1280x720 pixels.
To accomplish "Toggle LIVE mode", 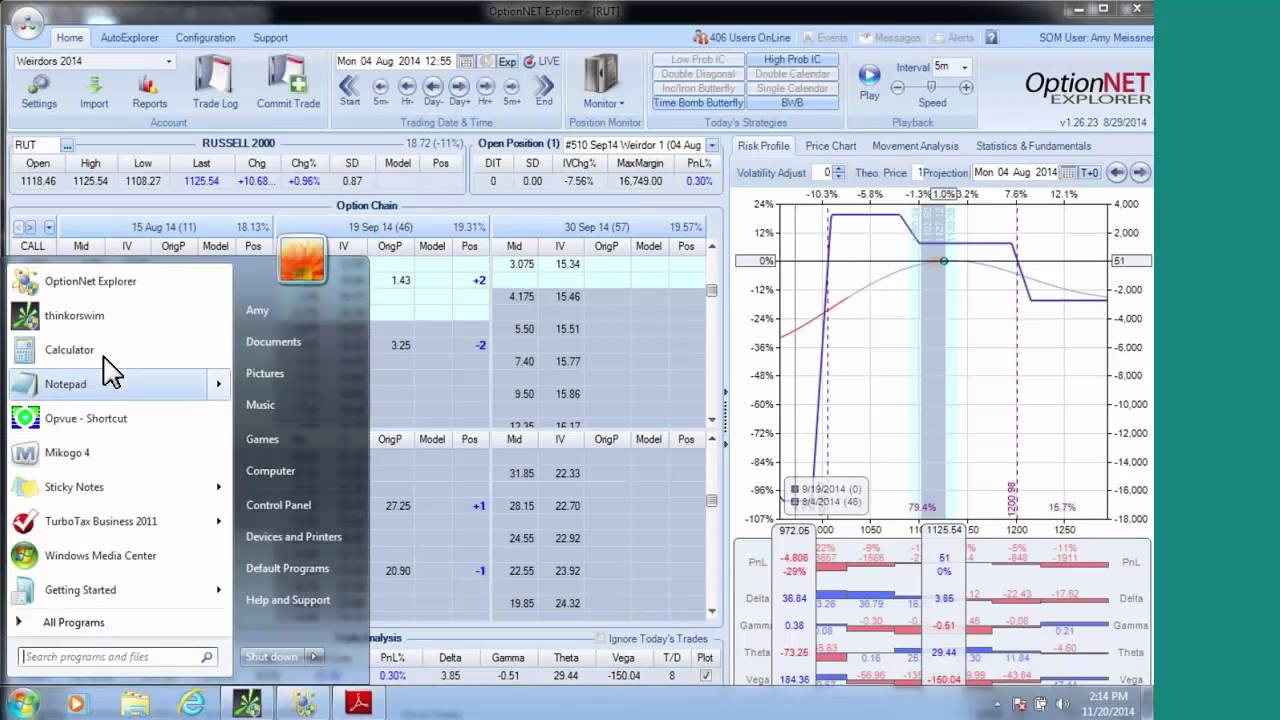I will point(541,61).
